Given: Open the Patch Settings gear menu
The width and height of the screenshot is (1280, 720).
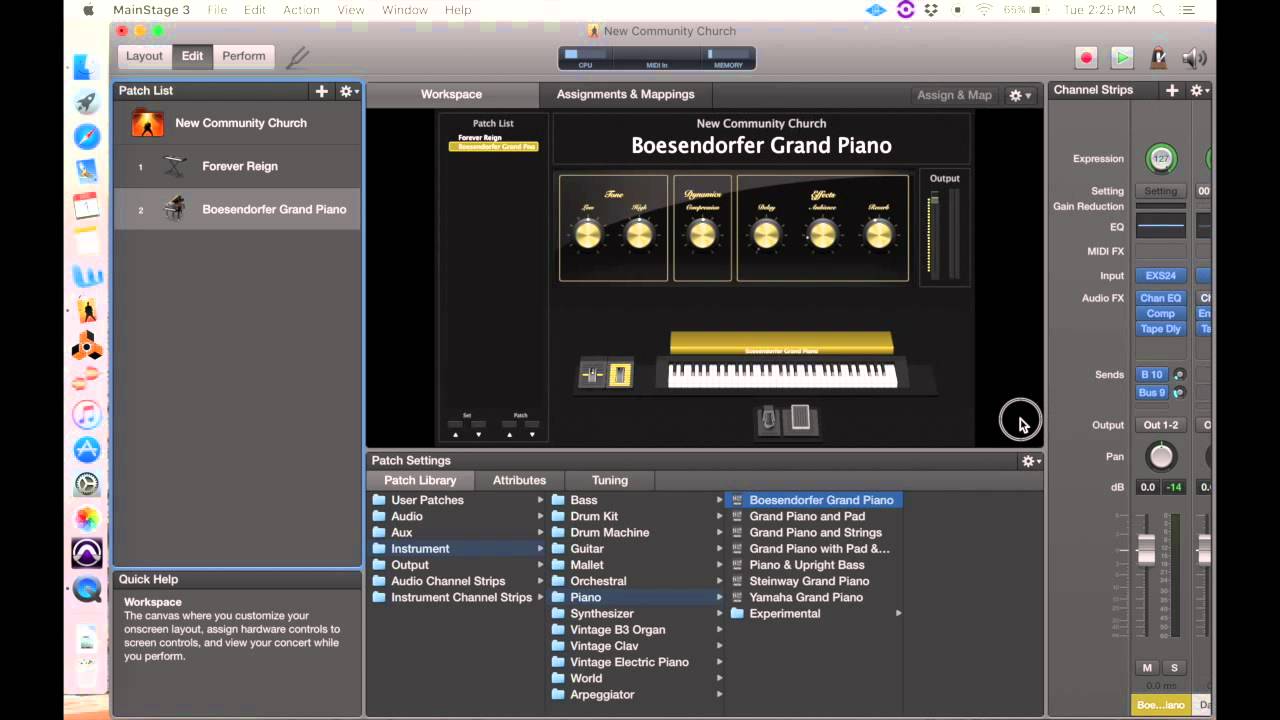Looking at the screenshot, I should [1030, 461].
